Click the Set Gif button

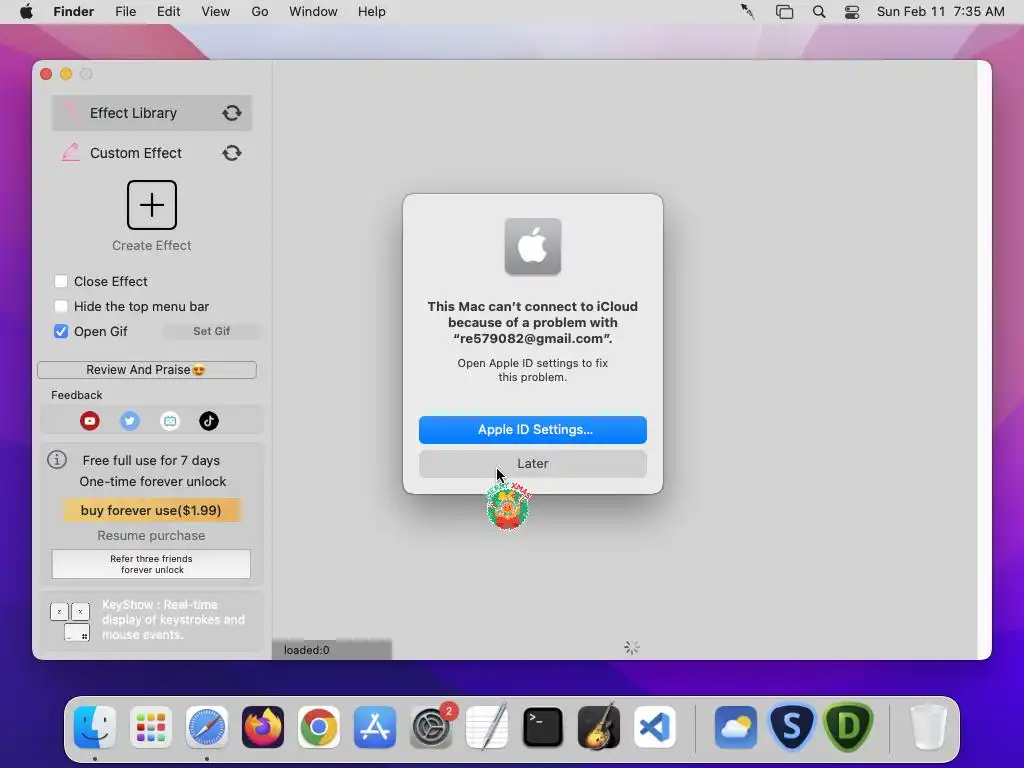pos(212,331)
